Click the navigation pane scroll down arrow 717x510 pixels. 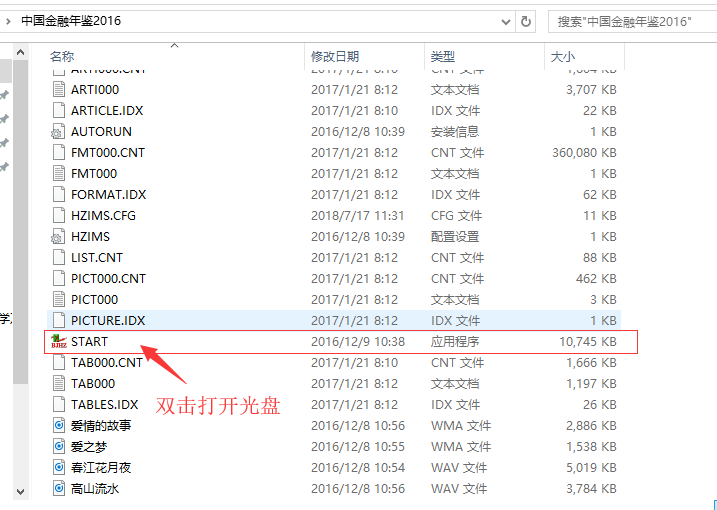(x=20, y=492)
